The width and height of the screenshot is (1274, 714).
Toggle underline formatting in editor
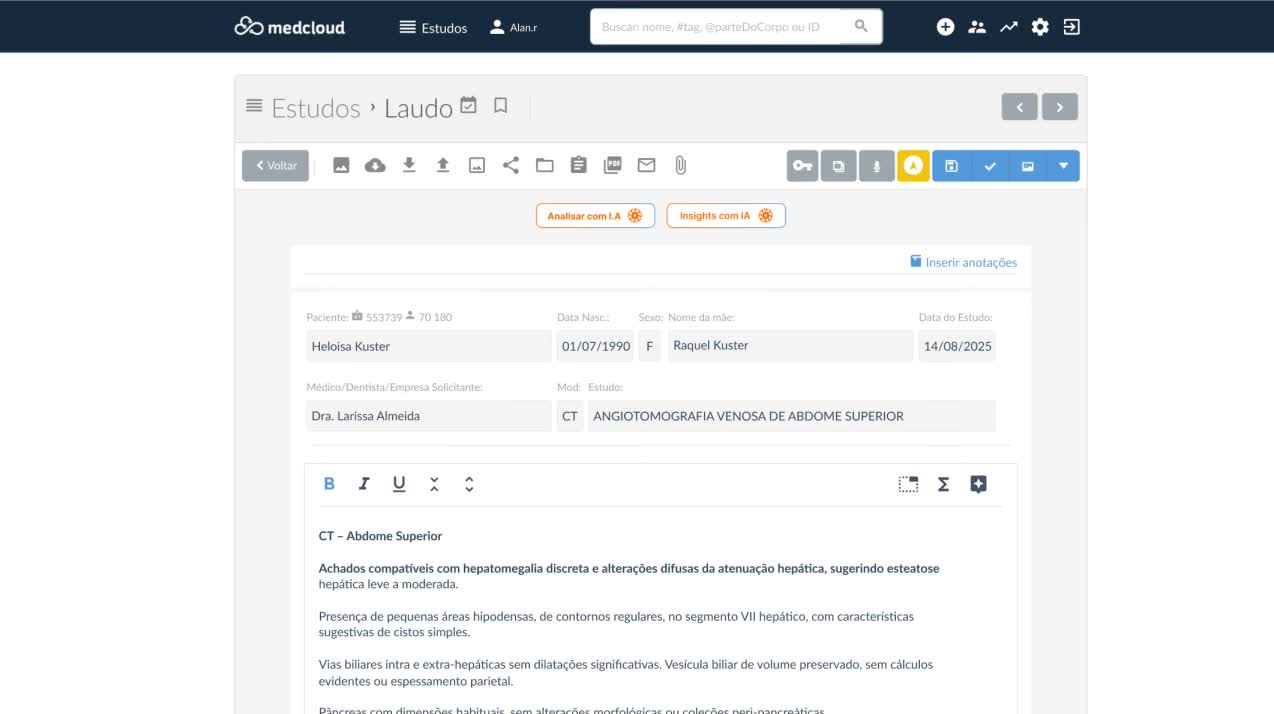tap(399, 484)
